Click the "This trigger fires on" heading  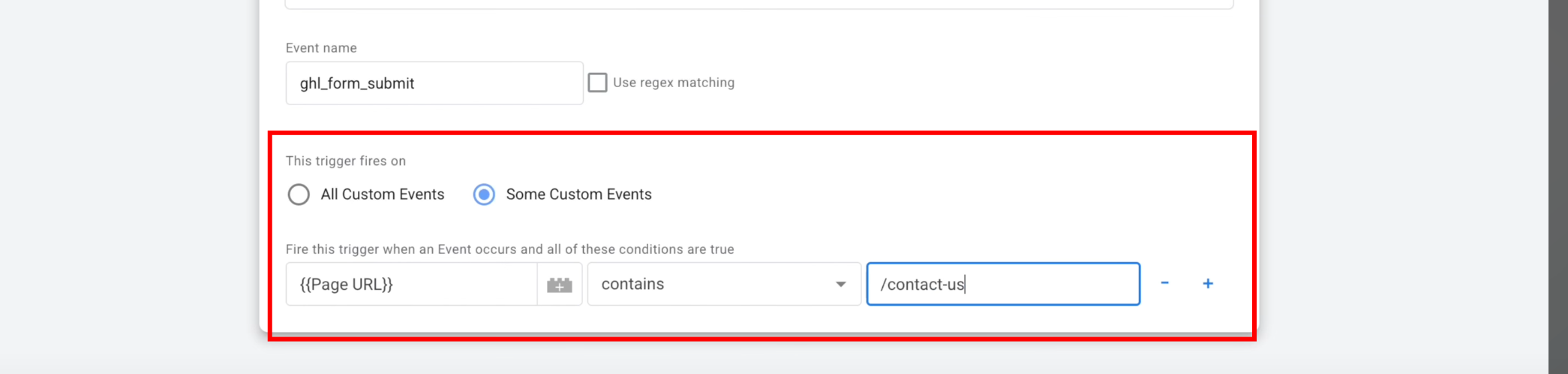[x=346, y=161]
